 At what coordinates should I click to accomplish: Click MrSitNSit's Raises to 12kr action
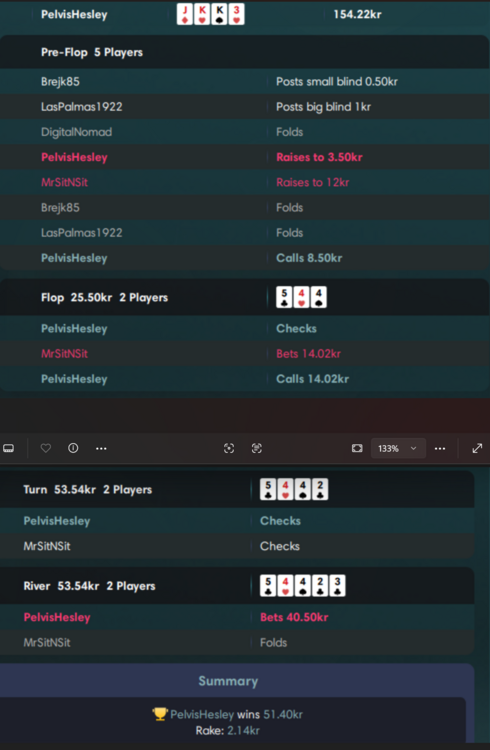[x=312, y=182]
